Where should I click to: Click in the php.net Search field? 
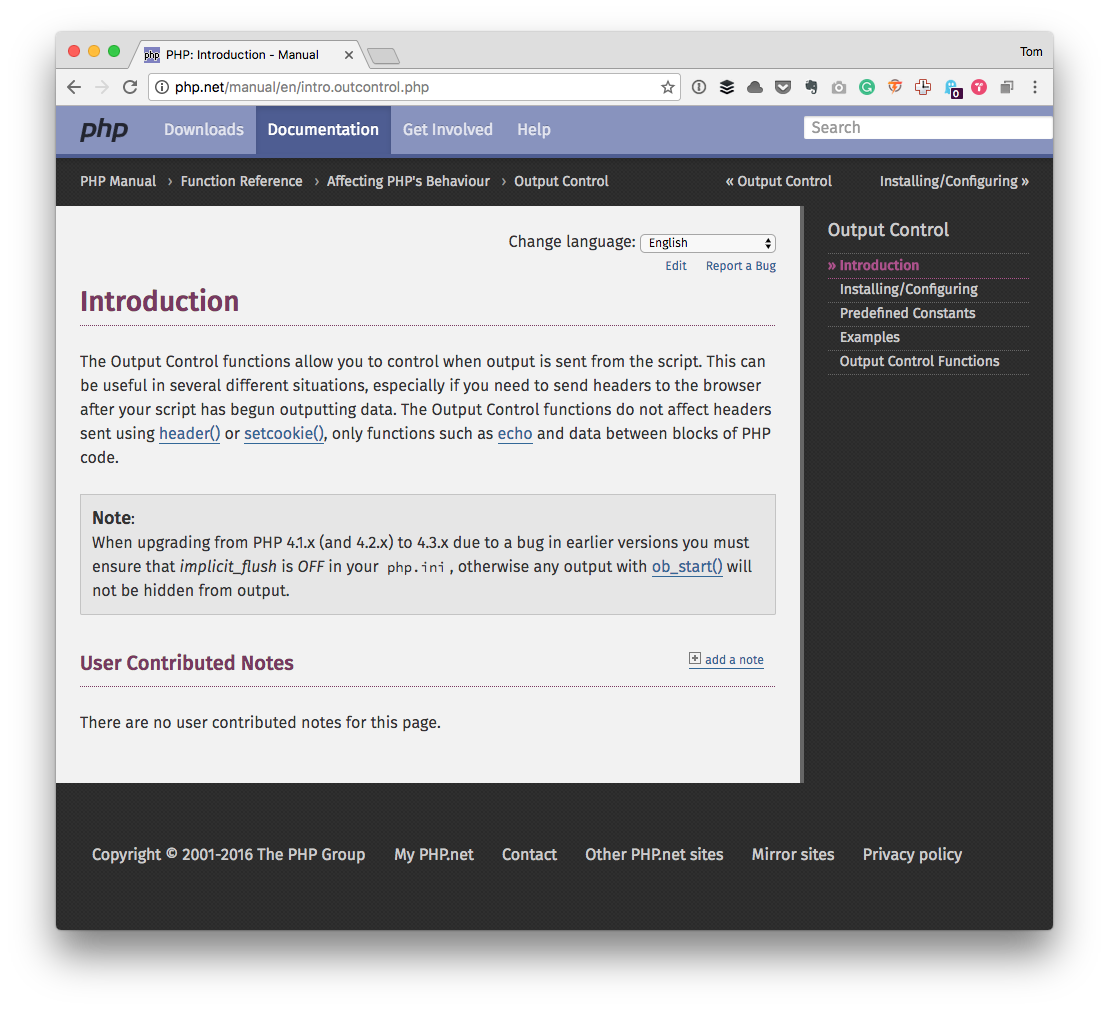[928, 128]
